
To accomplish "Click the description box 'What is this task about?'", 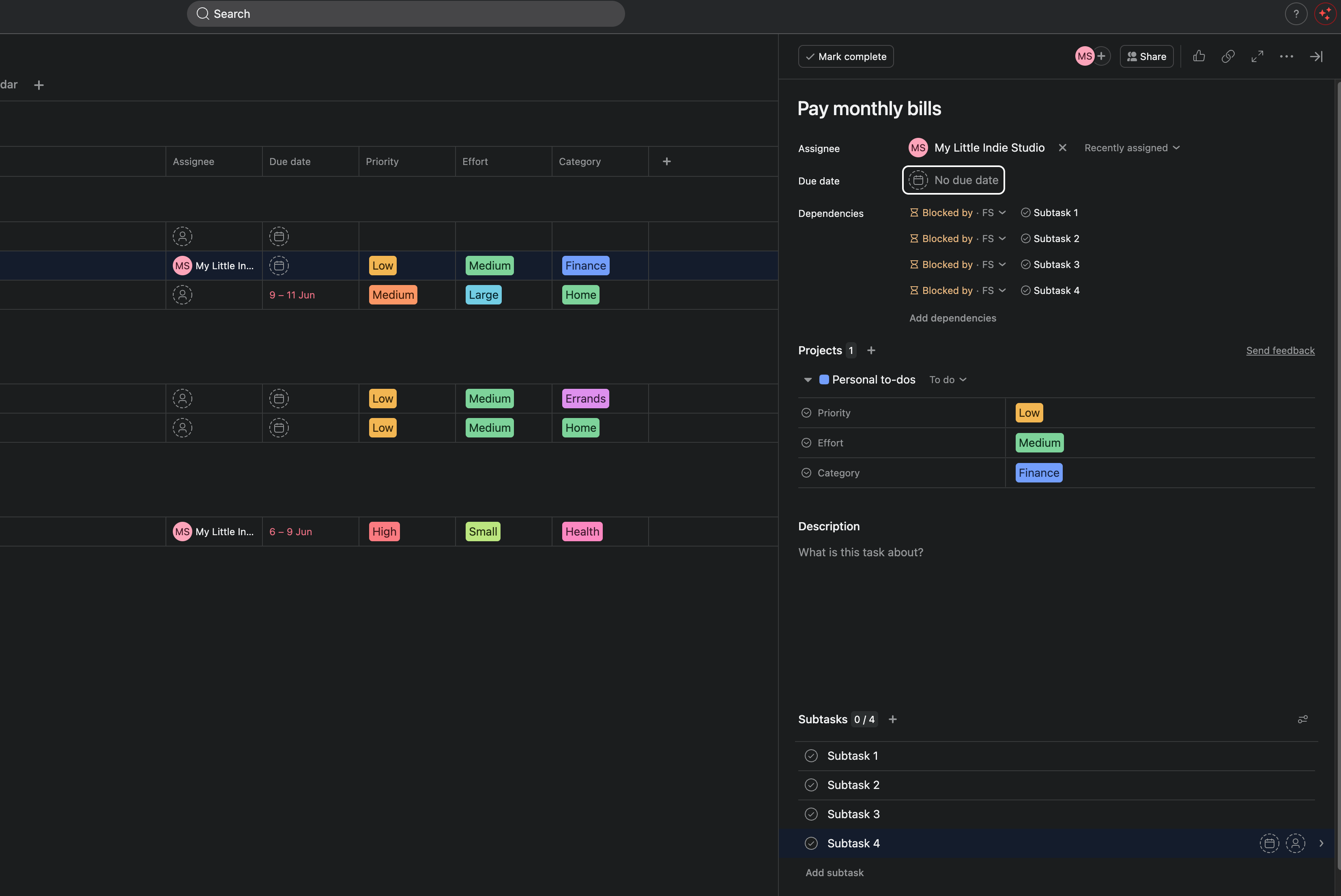I will click(860, 552).
